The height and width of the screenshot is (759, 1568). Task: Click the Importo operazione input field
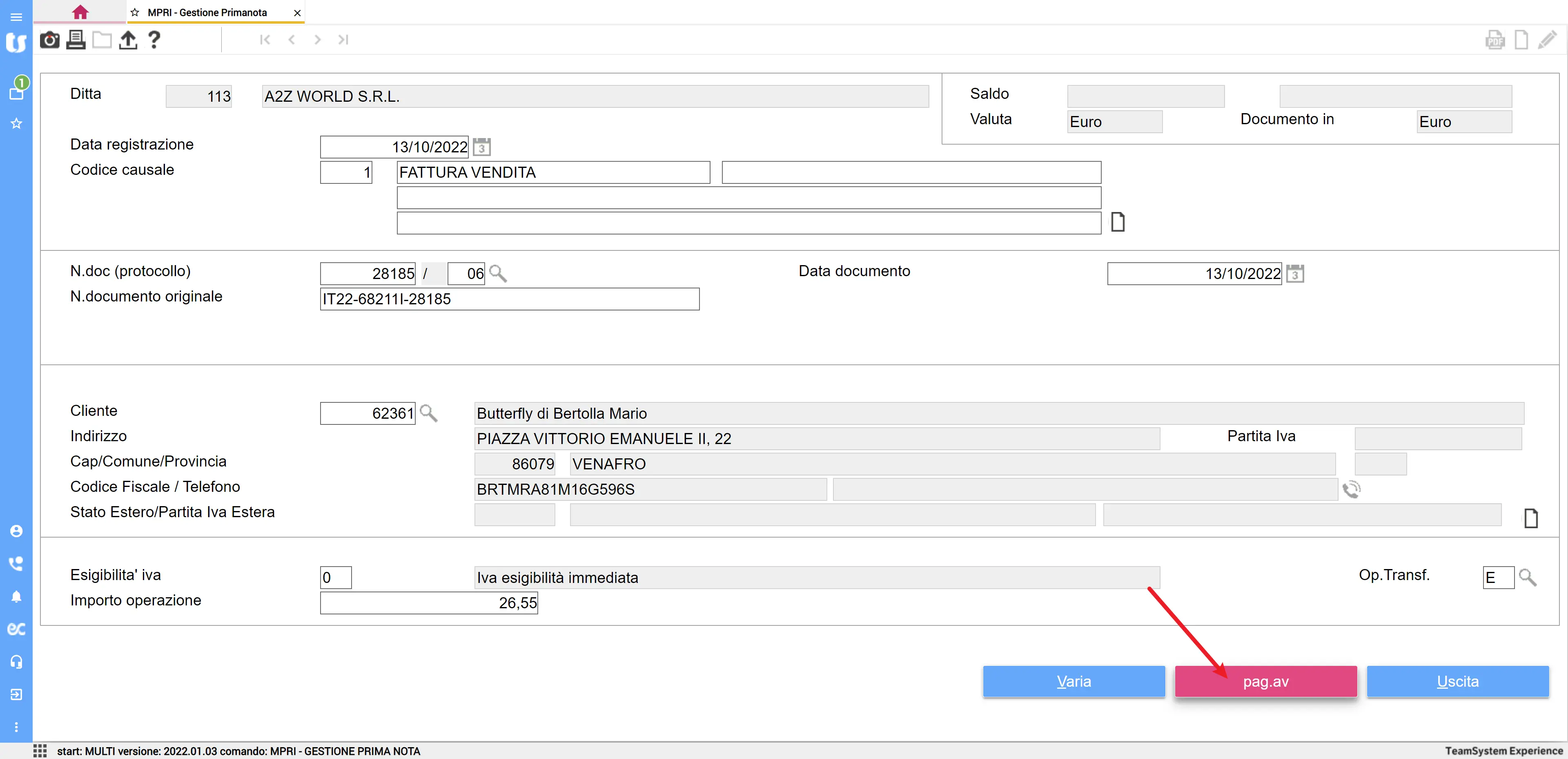(x=428, y=603)
